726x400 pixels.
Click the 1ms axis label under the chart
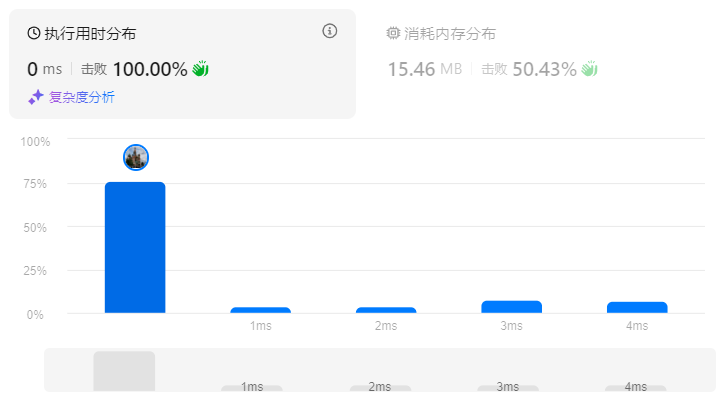[261, 326]
